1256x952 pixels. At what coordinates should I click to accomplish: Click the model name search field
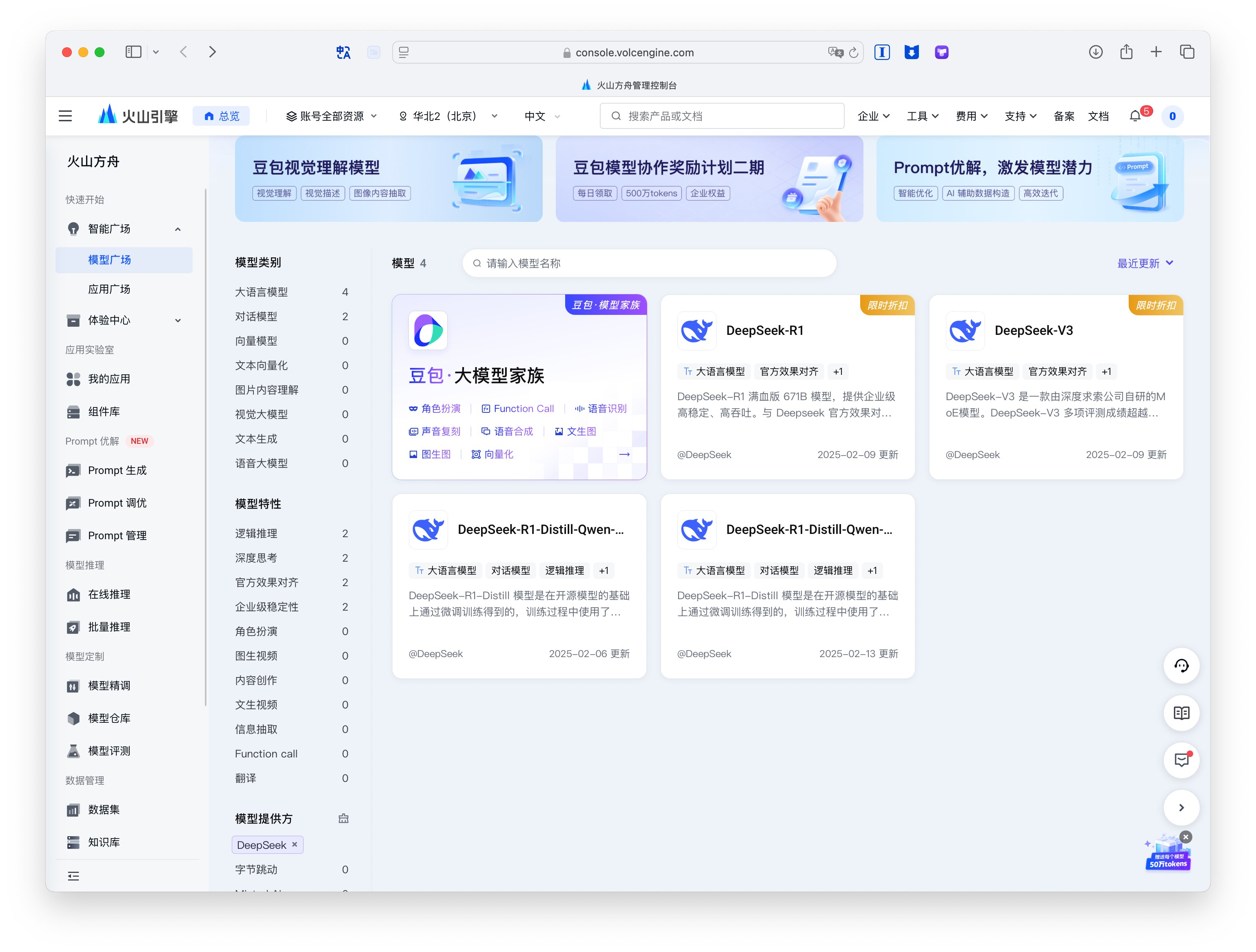[x=649, y=263]
